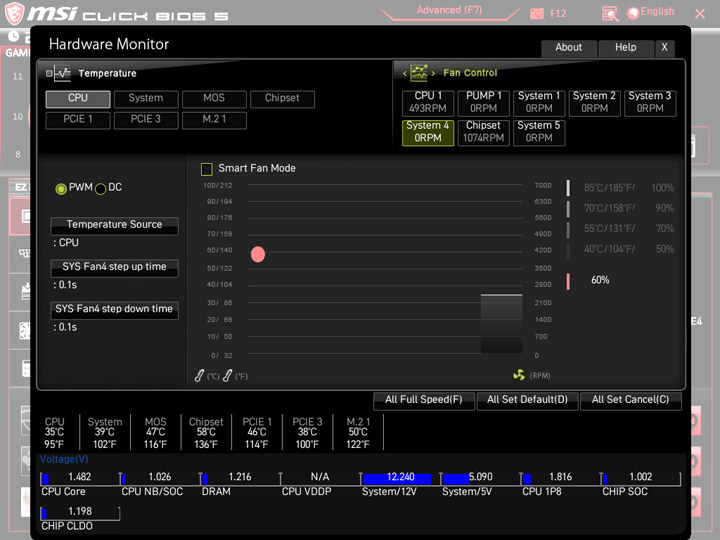This screenshot has height=540, width=720.
Task: Click the Chipset 58°C temperature reading
Action: (x=206, y=433)
